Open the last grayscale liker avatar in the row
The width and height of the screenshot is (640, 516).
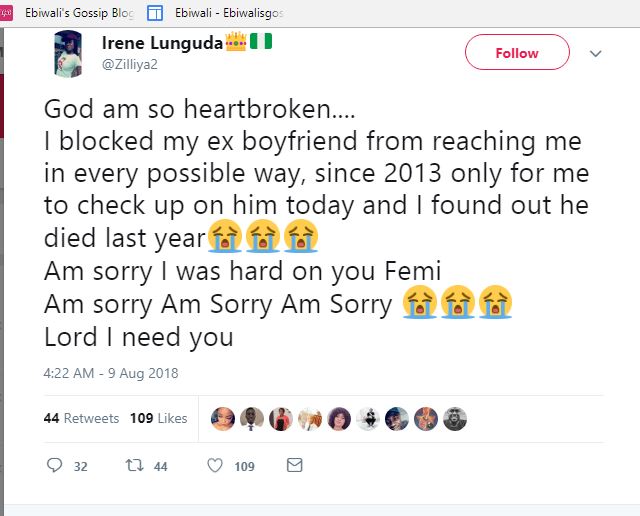pos(455,418)
